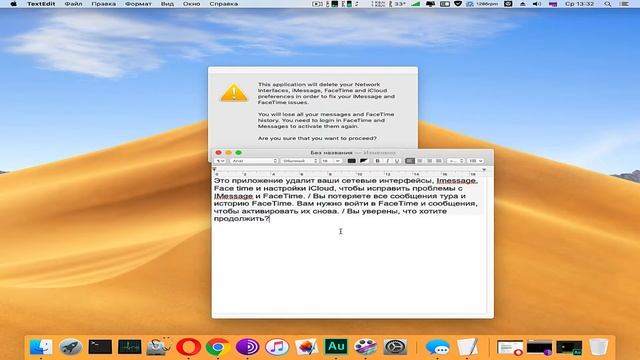640x360 pixels.
Task: Open the Окно menu
Action: click(191, 4)
